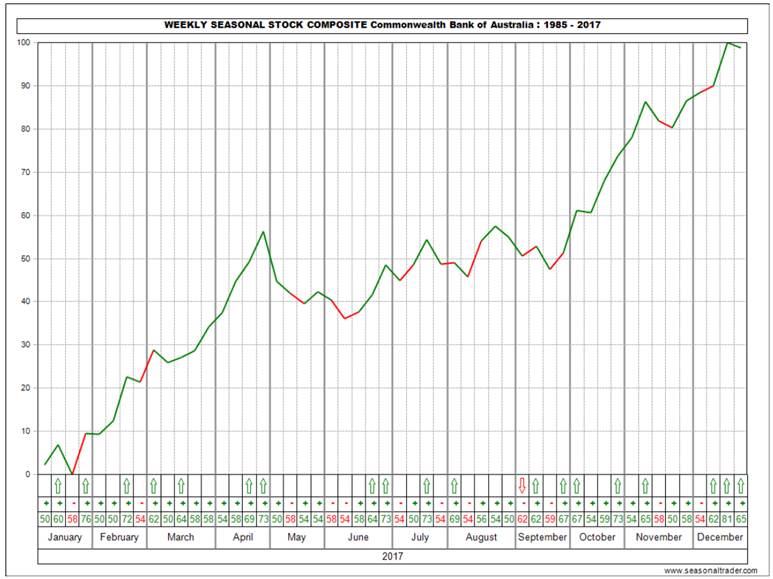Click the 20 label on the y-axis
773x579 pixels.
pyautogui.click(x=26, y=388)
